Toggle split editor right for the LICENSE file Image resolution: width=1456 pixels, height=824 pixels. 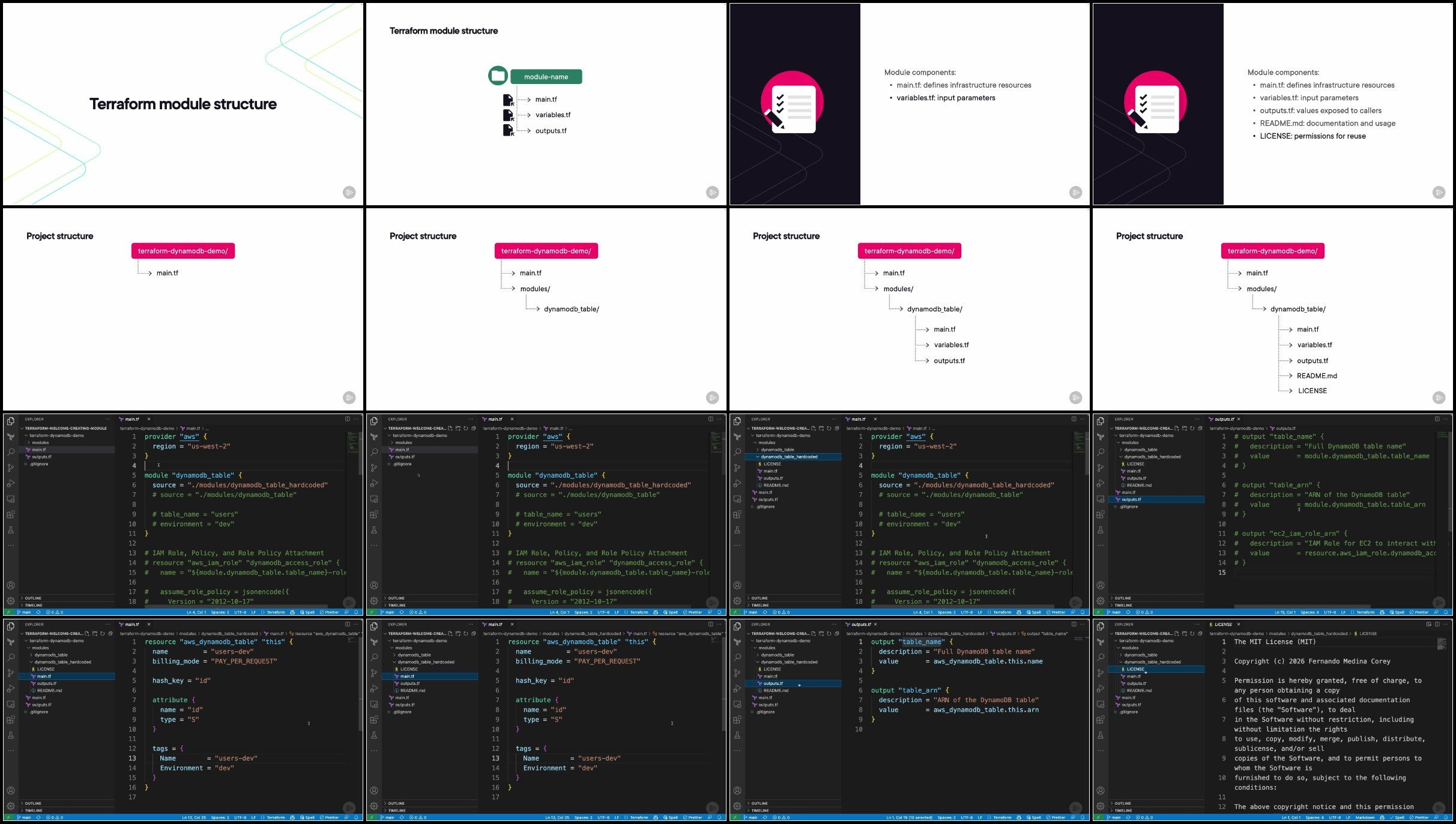coord(1437,624)
